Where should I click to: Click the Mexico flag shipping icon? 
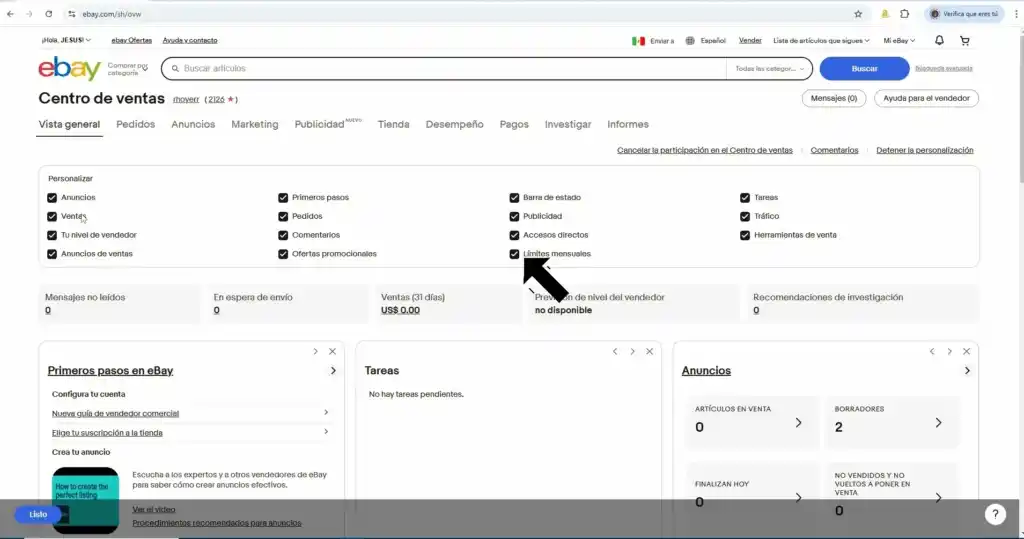click(638, 41)
